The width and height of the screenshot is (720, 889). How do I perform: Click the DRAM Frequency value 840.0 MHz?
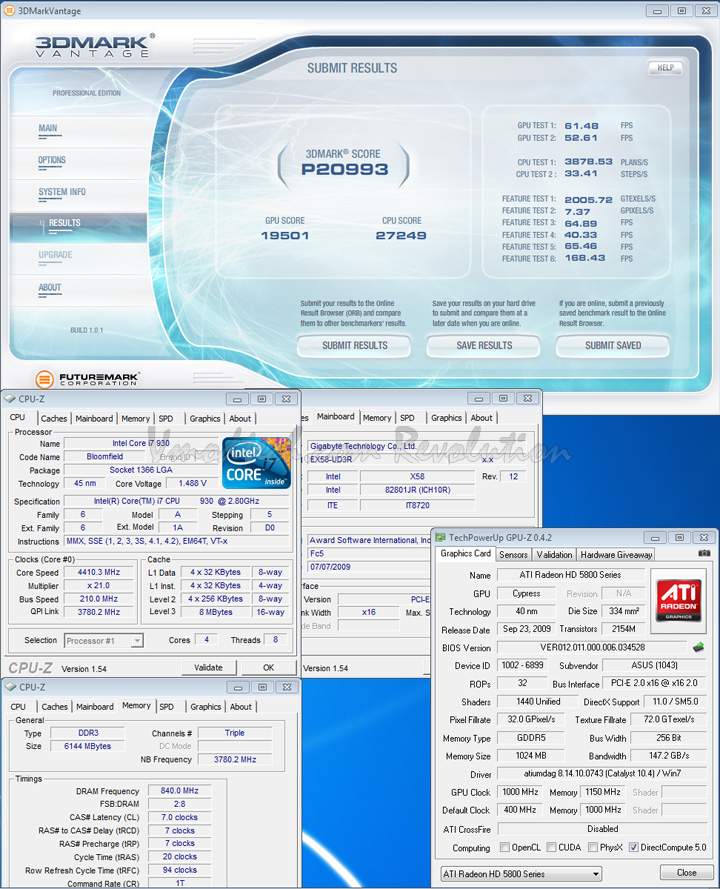pyautogui.click(x=179, y=790)
